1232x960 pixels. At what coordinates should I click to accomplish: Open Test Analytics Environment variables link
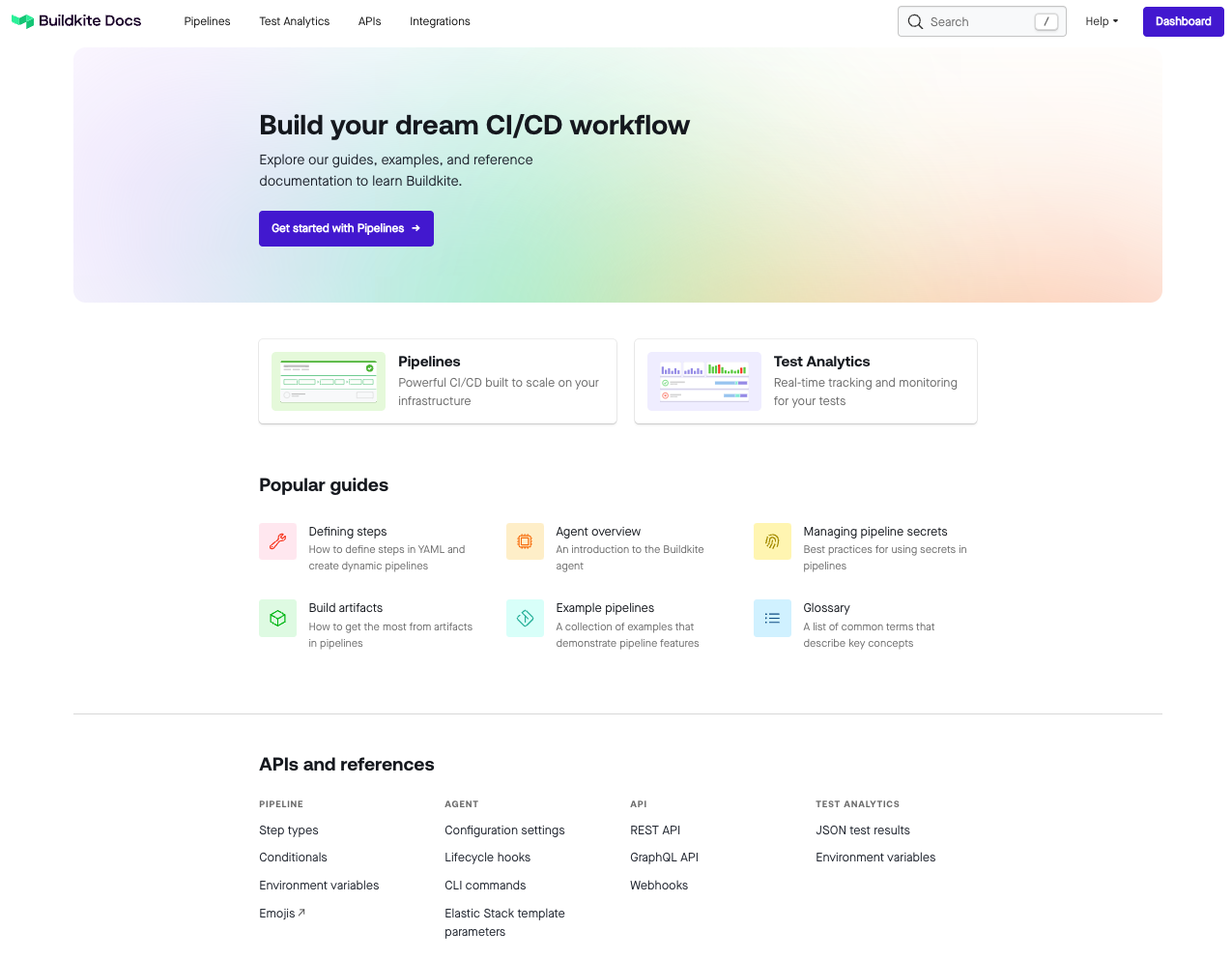click(875, 858)
